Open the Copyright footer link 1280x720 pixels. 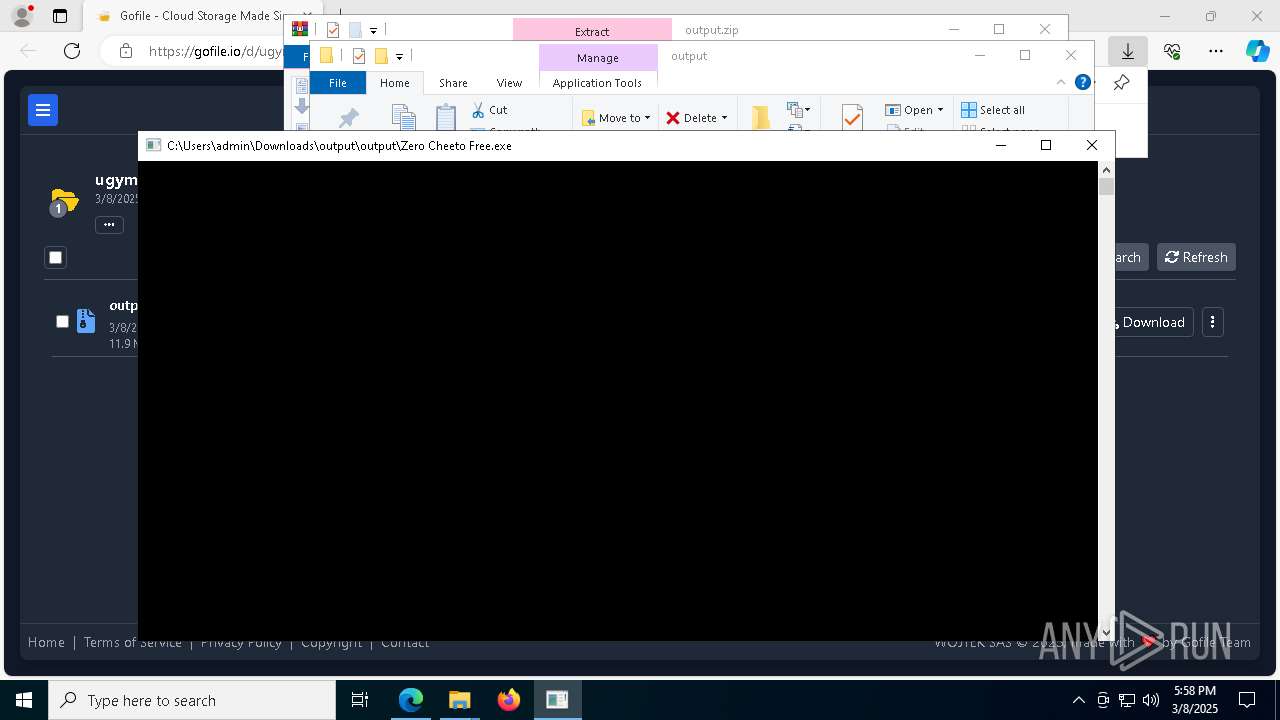pyautogui.click(x=331, y=642)
